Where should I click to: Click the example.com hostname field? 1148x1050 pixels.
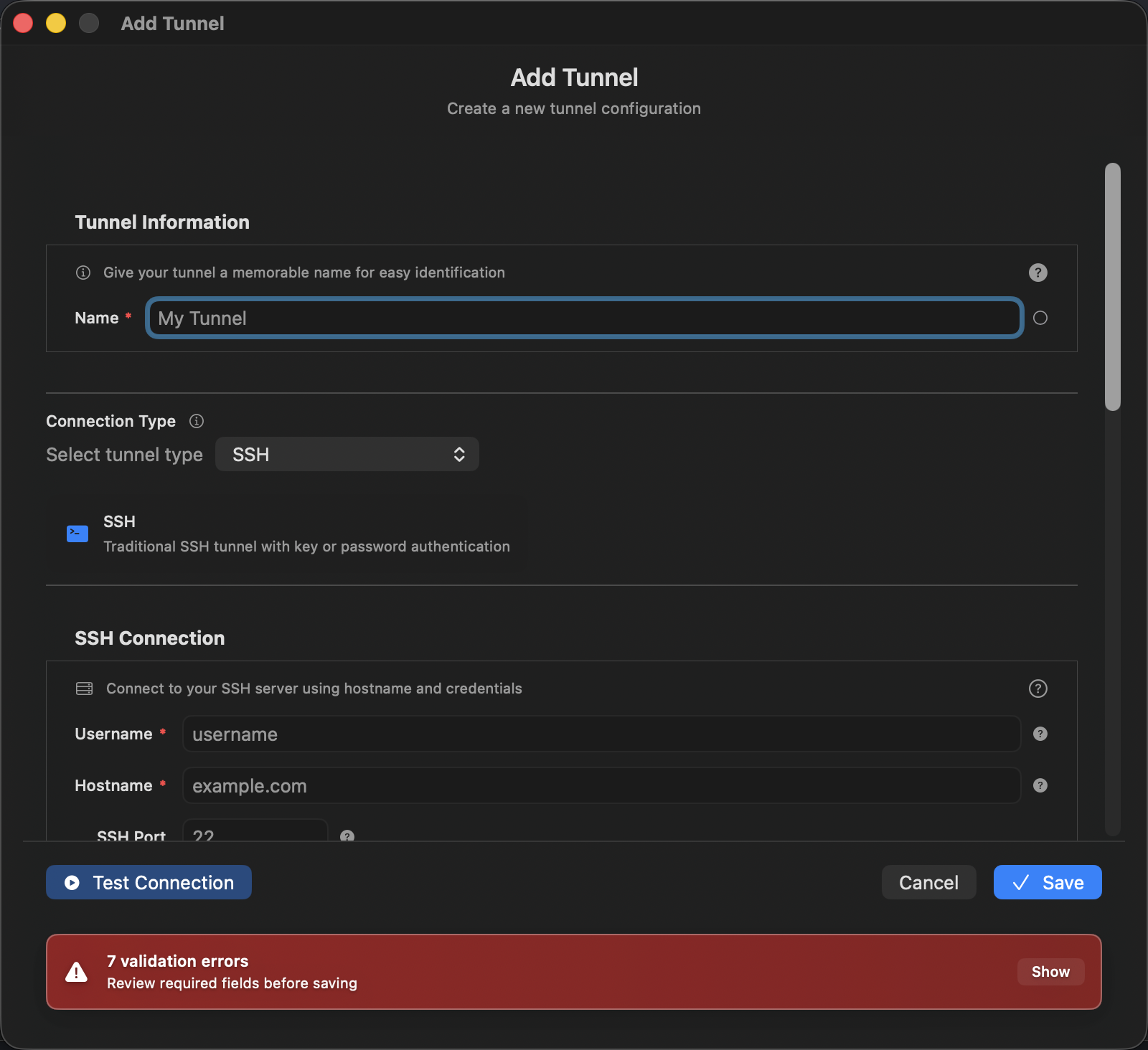coord(601,785)
